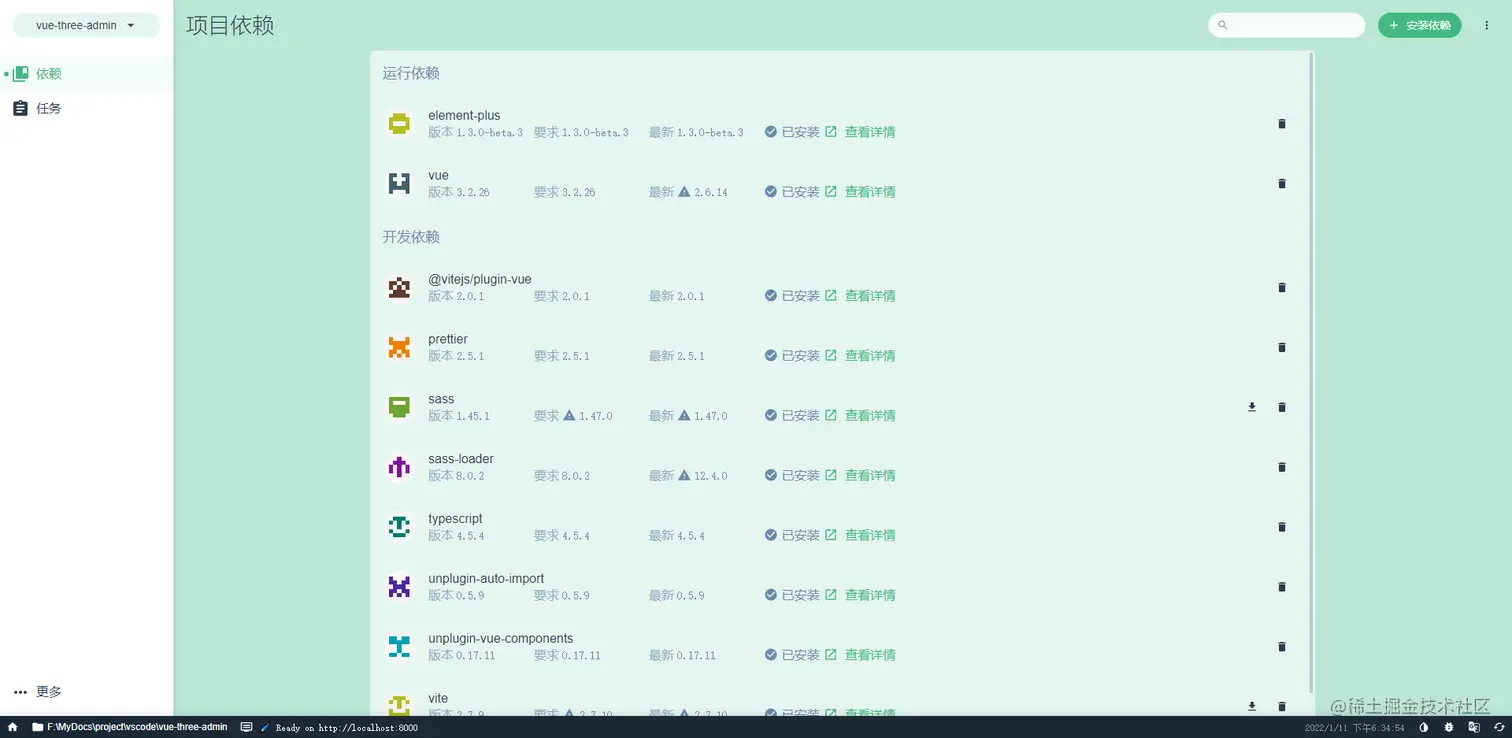The width and height of the screenshot is (1512, 738).
Task: Click the 安装依赖 button
Action: point(1419,25)
